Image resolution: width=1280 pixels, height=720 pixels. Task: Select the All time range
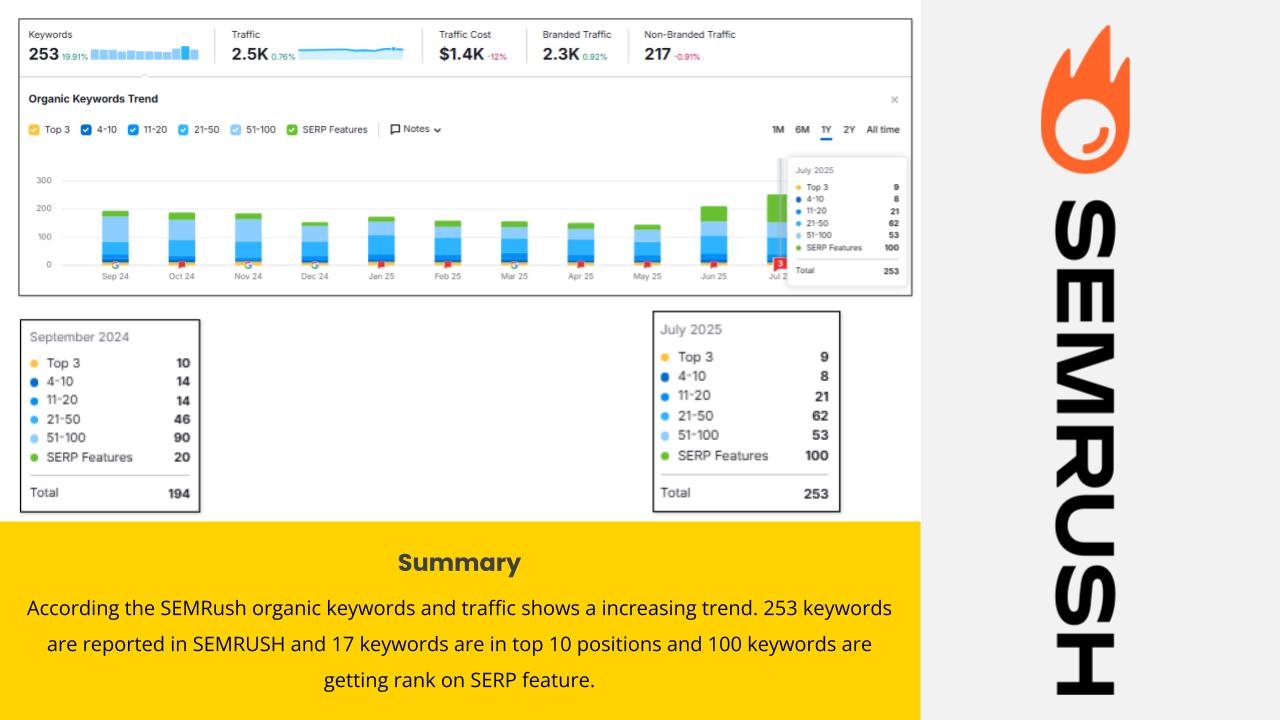click(x=882, y=130)
